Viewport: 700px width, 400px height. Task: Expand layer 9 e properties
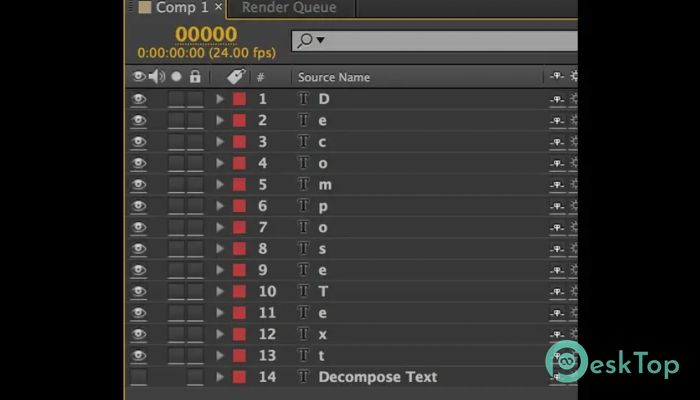[220, 270]
